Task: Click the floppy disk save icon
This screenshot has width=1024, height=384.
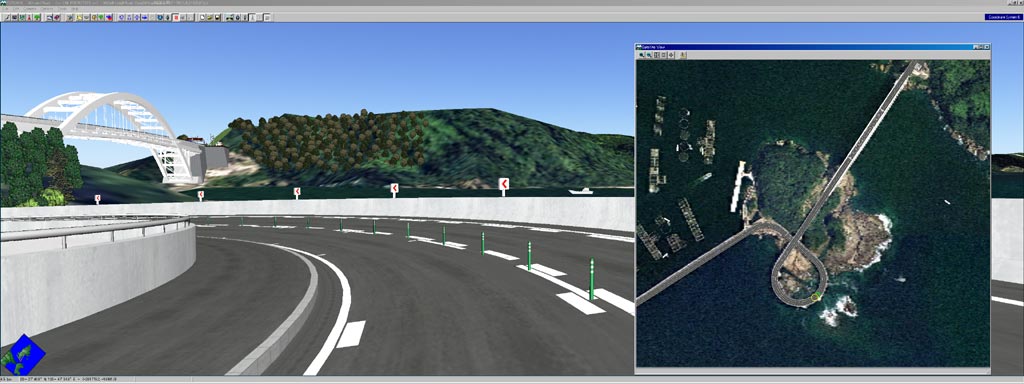Action: point(217,18)
